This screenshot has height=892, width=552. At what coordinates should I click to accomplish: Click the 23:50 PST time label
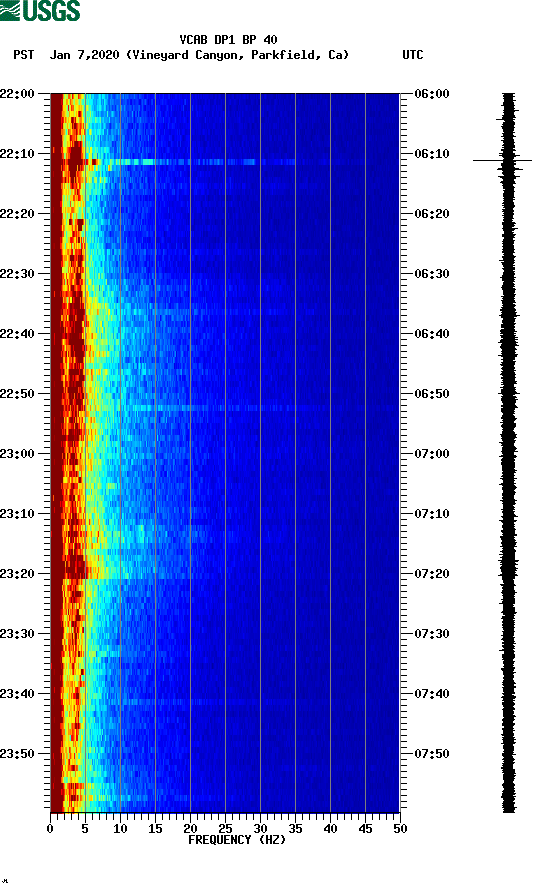pos(17,754)
